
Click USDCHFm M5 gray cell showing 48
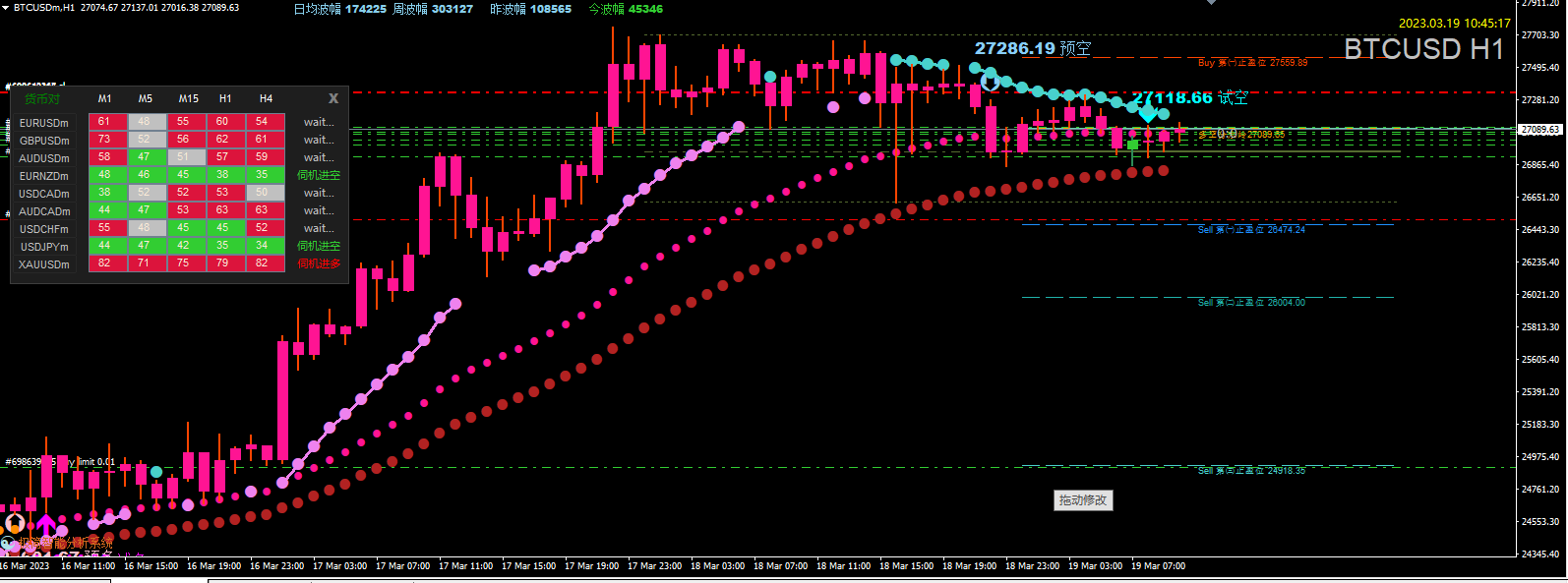click(147, 228)
